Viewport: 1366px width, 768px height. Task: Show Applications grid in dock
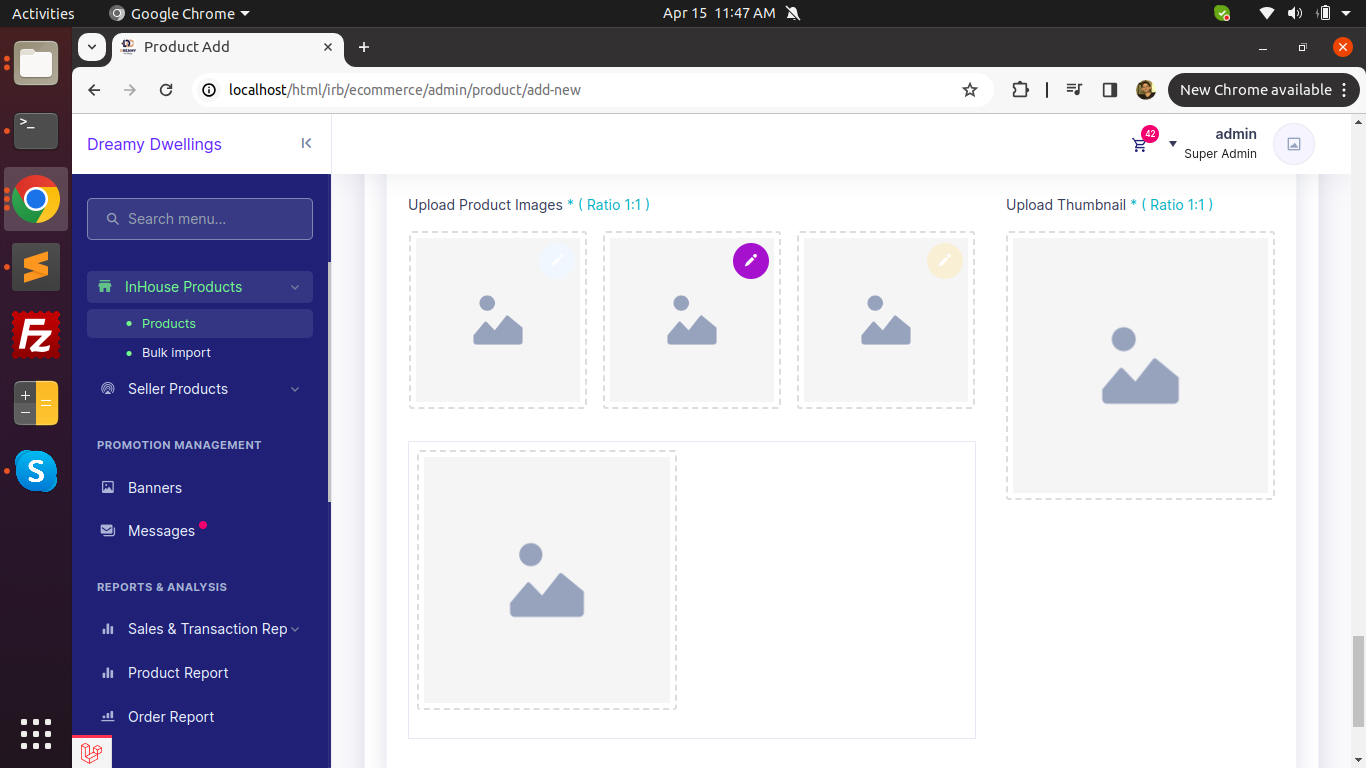[x=36, y=734]
